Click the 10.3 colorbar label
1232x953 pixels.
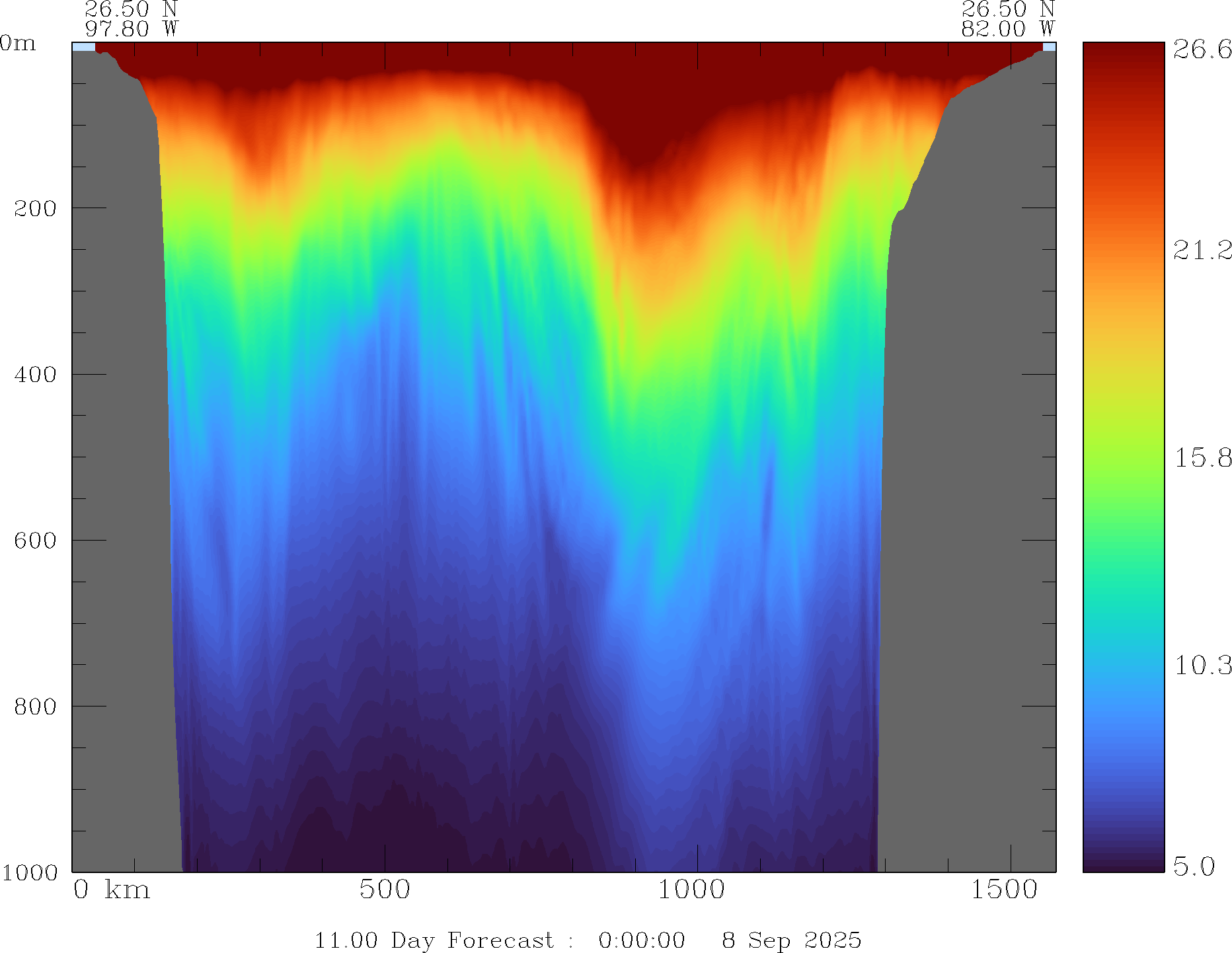click(1202, 665)
